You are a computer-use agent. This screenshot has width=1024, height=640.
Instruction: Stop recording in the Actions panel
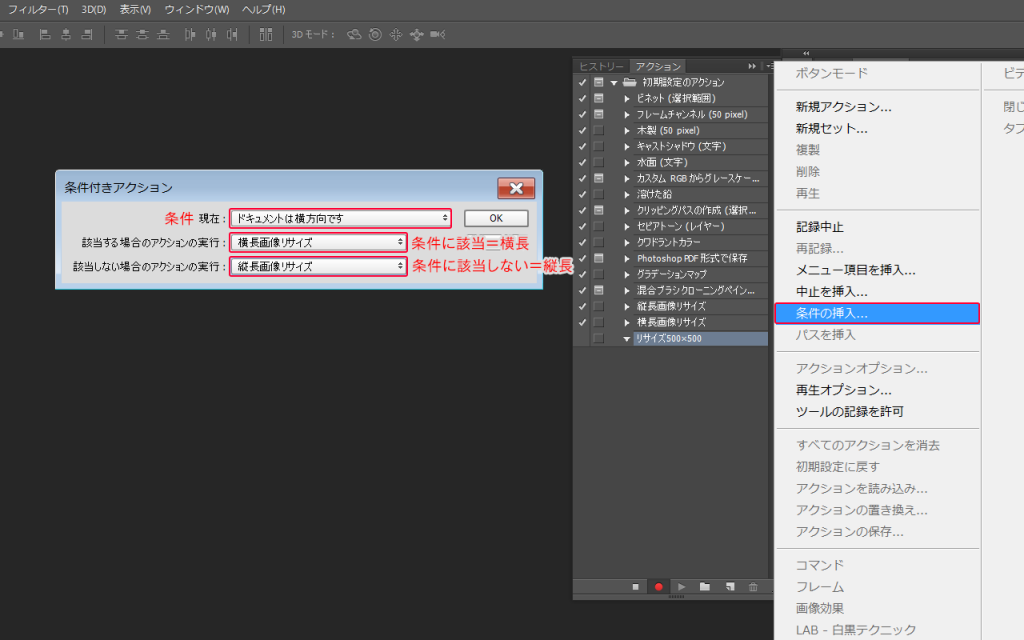tap(635, 587)
